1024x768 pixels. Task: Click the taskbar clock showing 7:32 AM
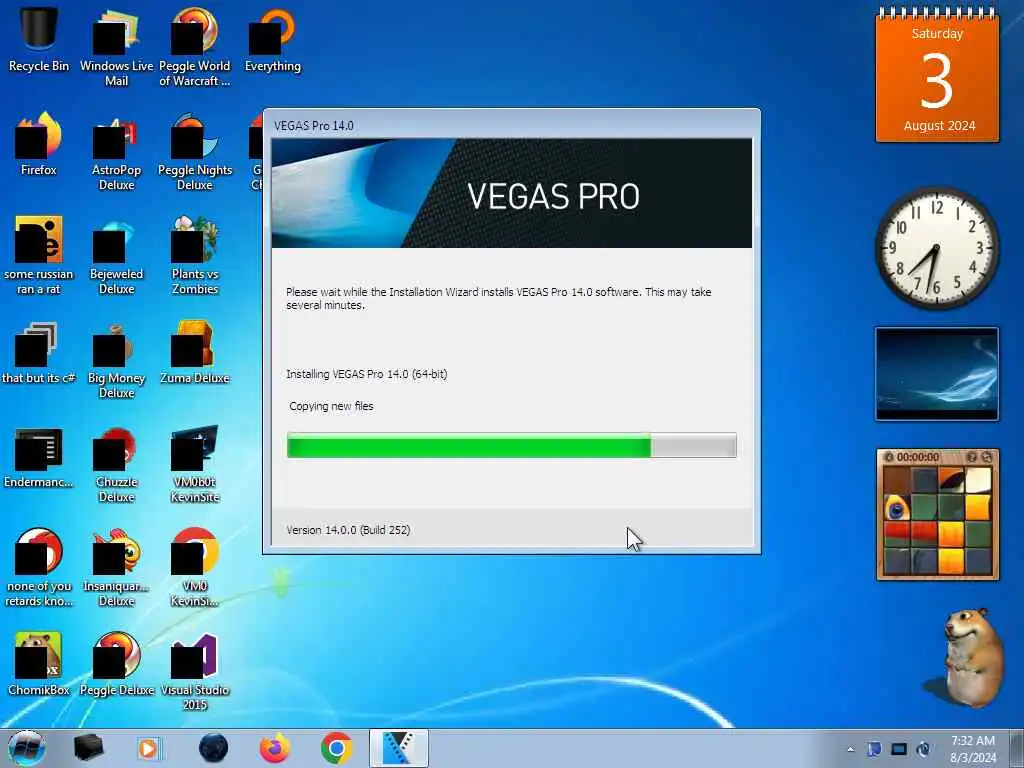tap(972, 749)
